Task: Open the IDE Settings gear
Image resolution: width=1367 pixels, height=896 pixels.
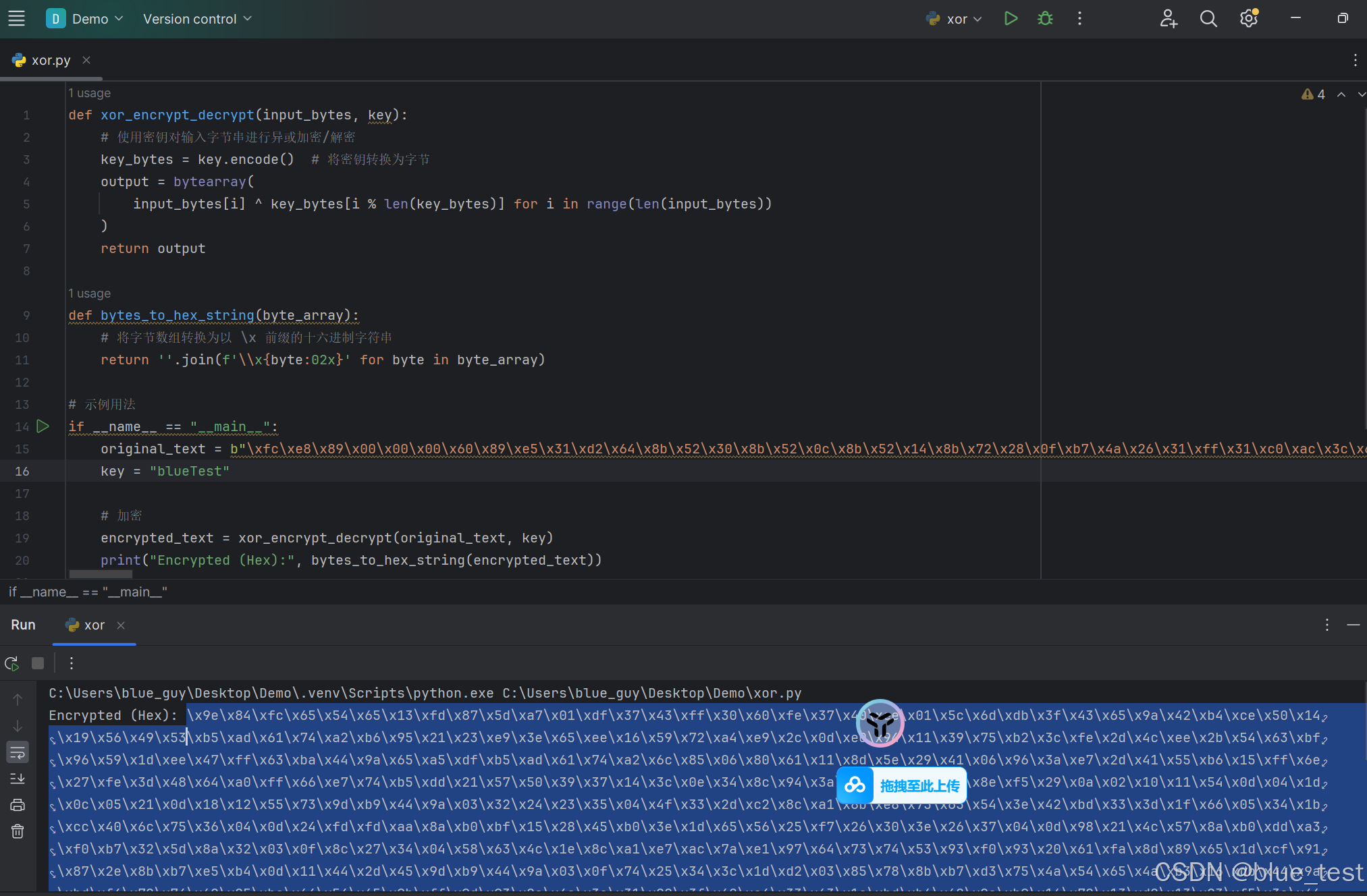Action: (1249, 18)
